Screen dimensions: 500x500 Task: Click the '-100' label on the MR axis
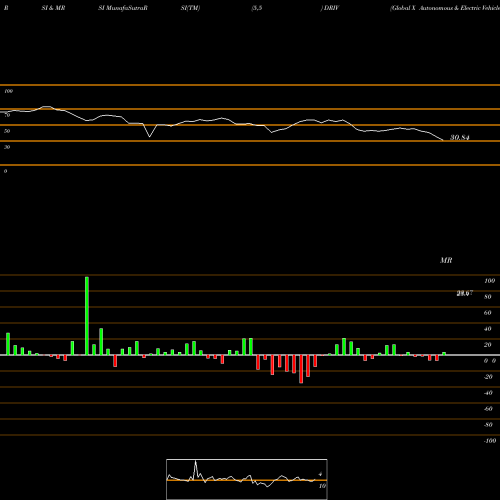coord(490,441)
